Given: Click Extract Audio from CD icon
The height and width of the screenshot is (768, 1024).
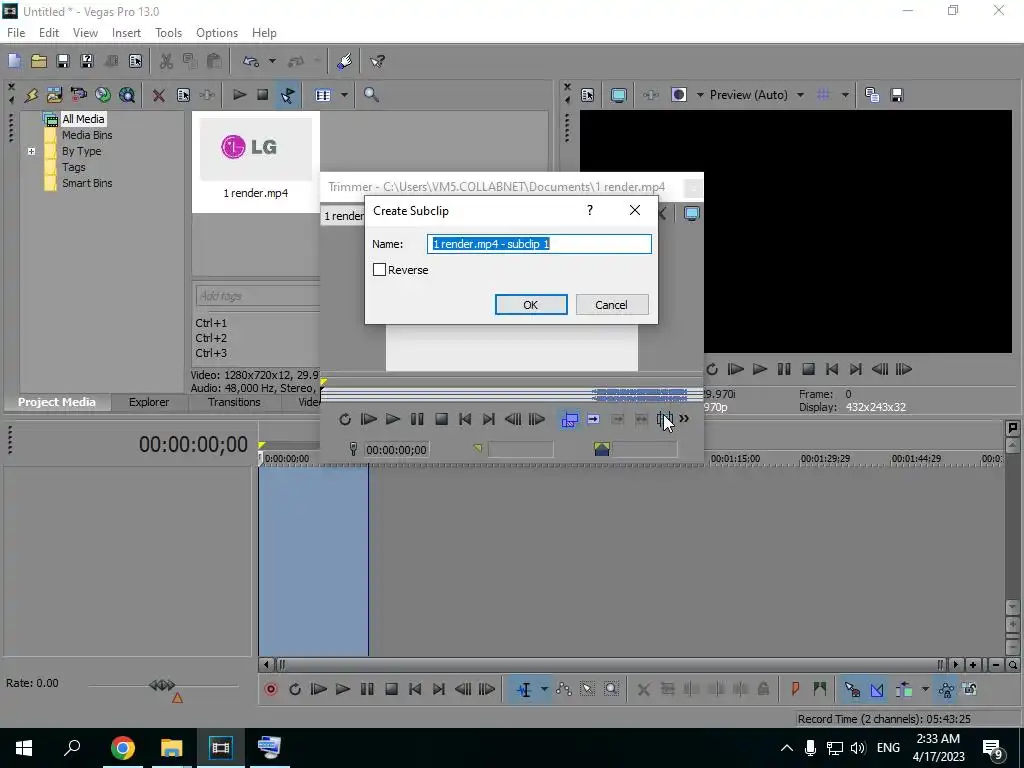Looking at the screenshot, I should click(103, 95).
